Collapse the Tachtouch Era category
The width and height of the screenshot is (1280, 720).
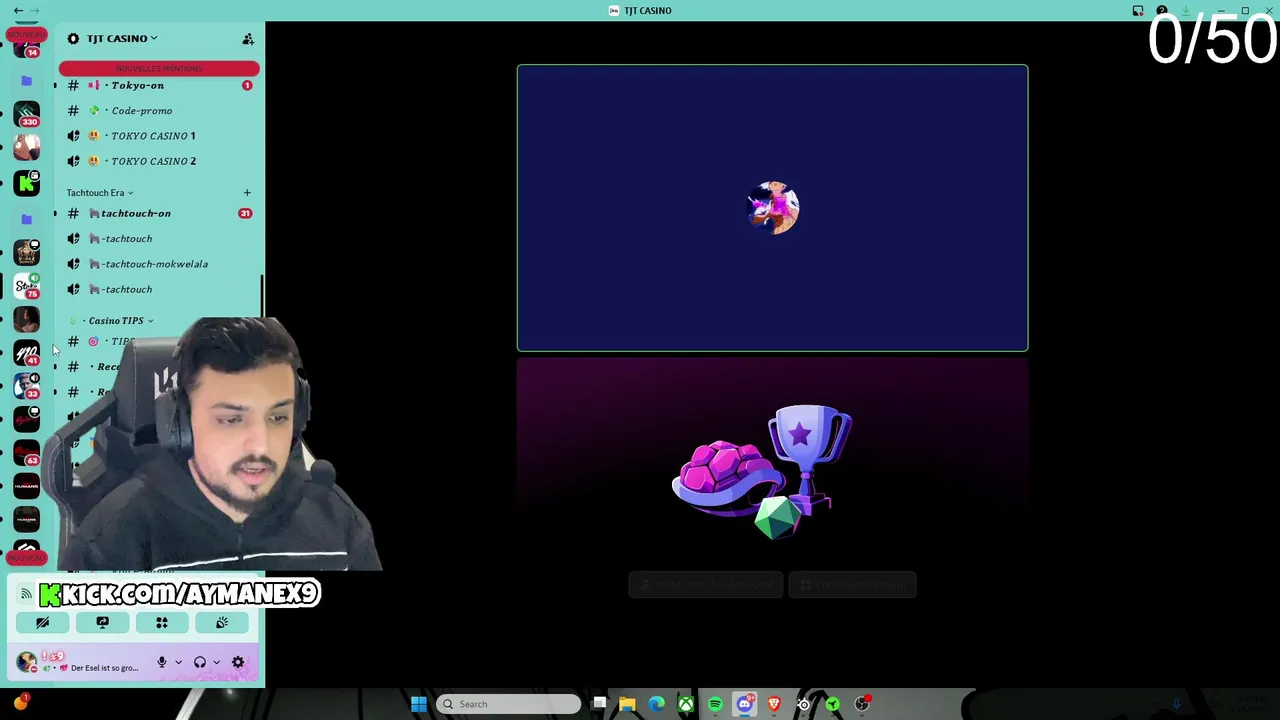pos(99,193)
